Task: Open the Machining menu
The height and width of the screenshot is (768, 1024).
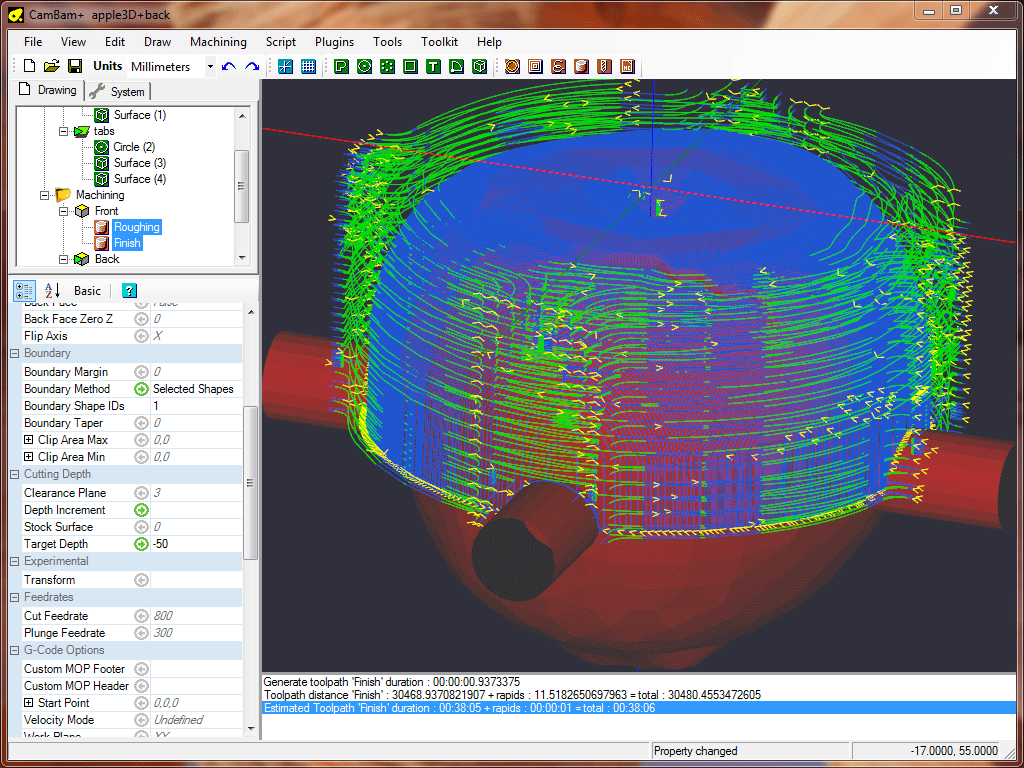Action: [218, 42]
